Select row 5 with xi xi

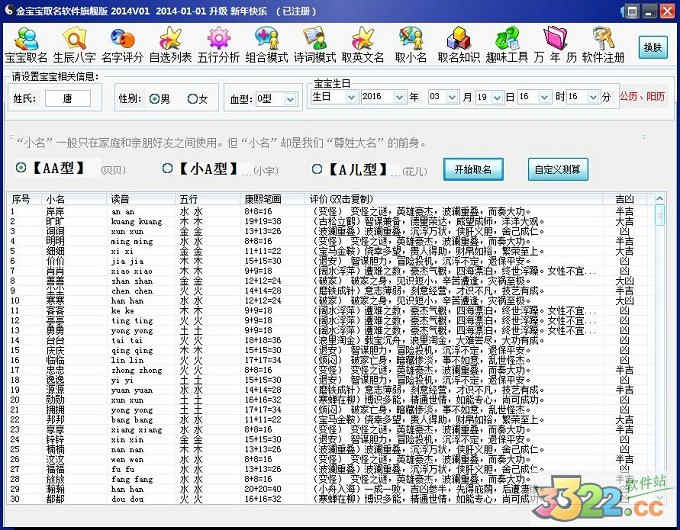tap(332, 251)
